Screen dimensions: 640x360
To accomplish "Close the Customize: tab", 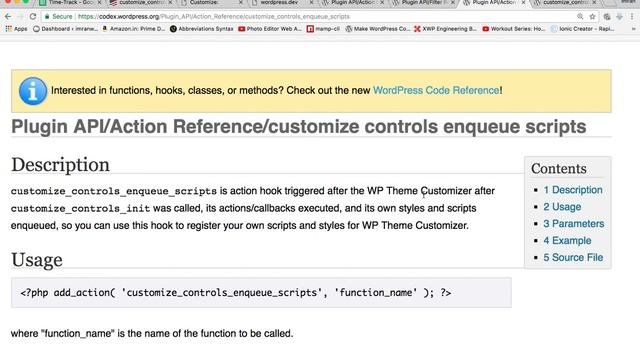I will [x=240, y=2].
